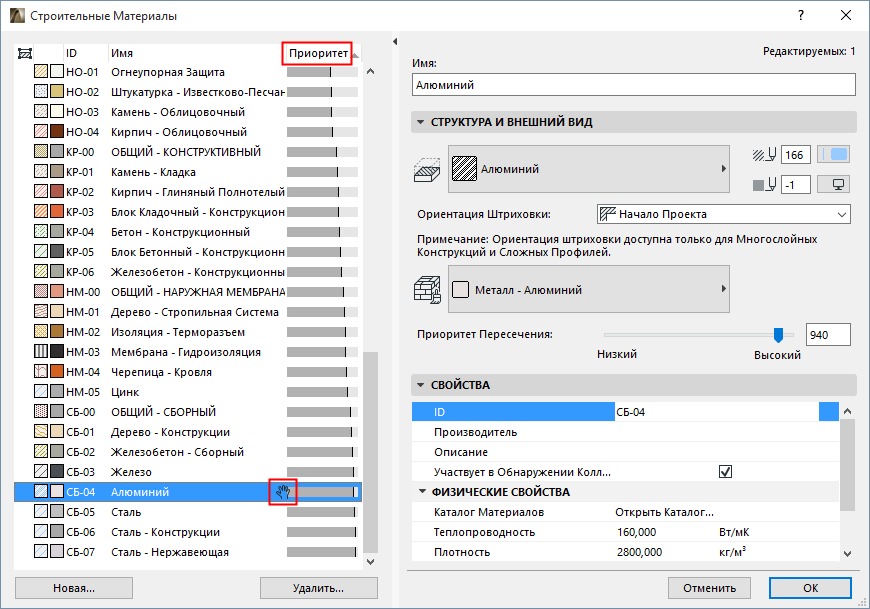Click the hatch icon of СБ-05 Сталь
870x609 pixels.
[x=41, y=511]
